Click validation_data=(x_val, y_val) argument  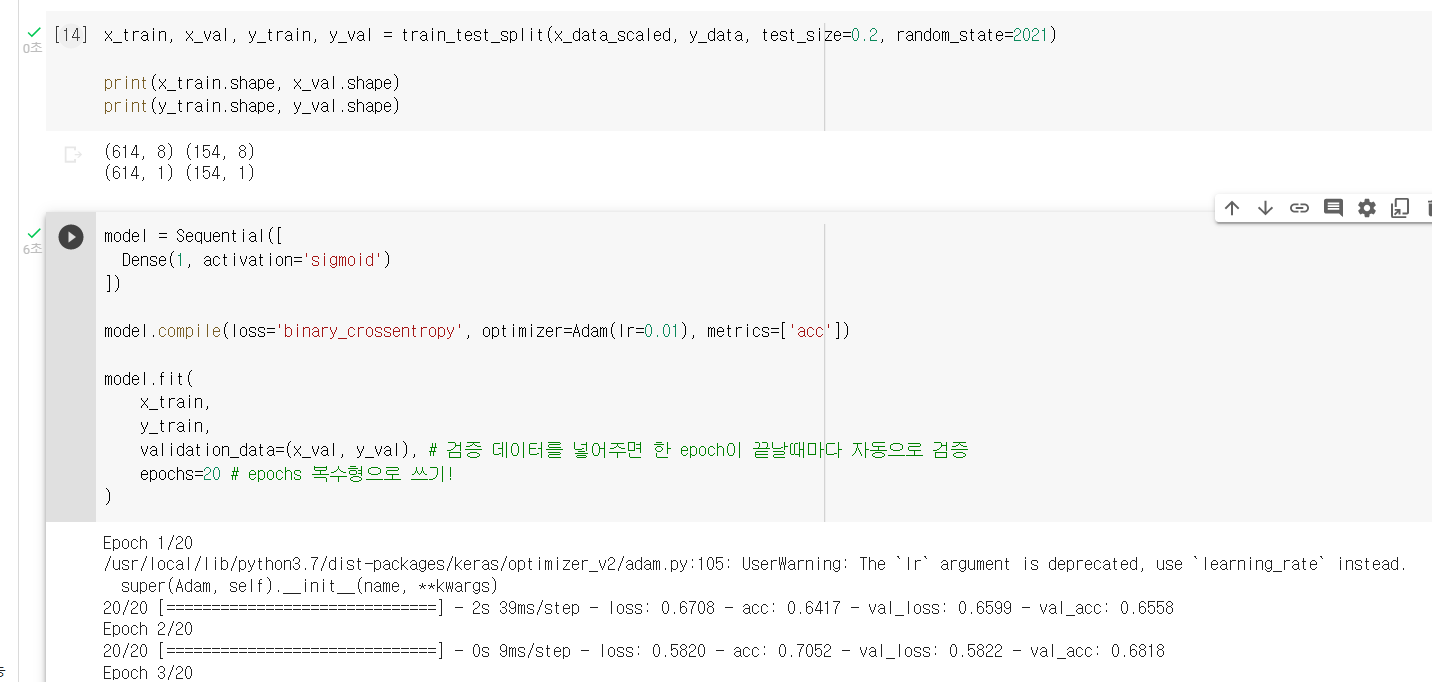(278, 450)
